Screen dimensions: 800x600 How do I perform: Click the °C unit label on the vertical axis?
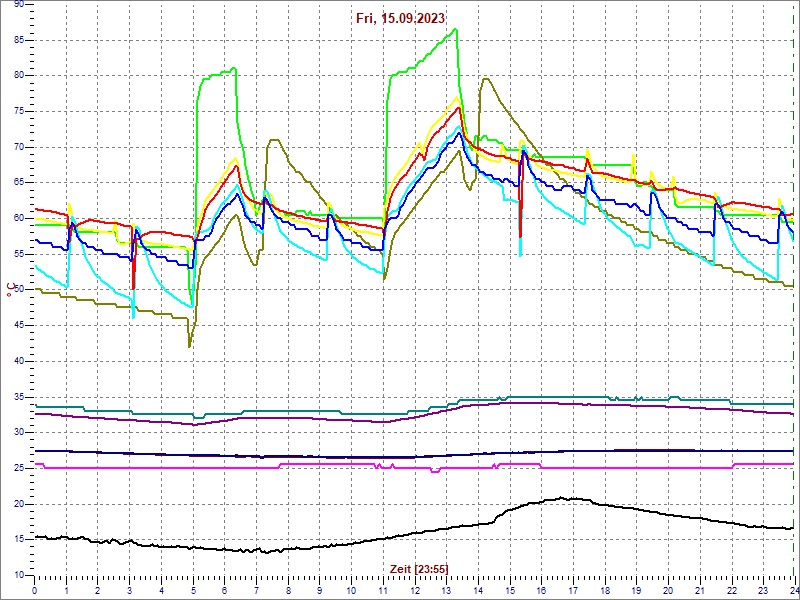coord(10,290)
